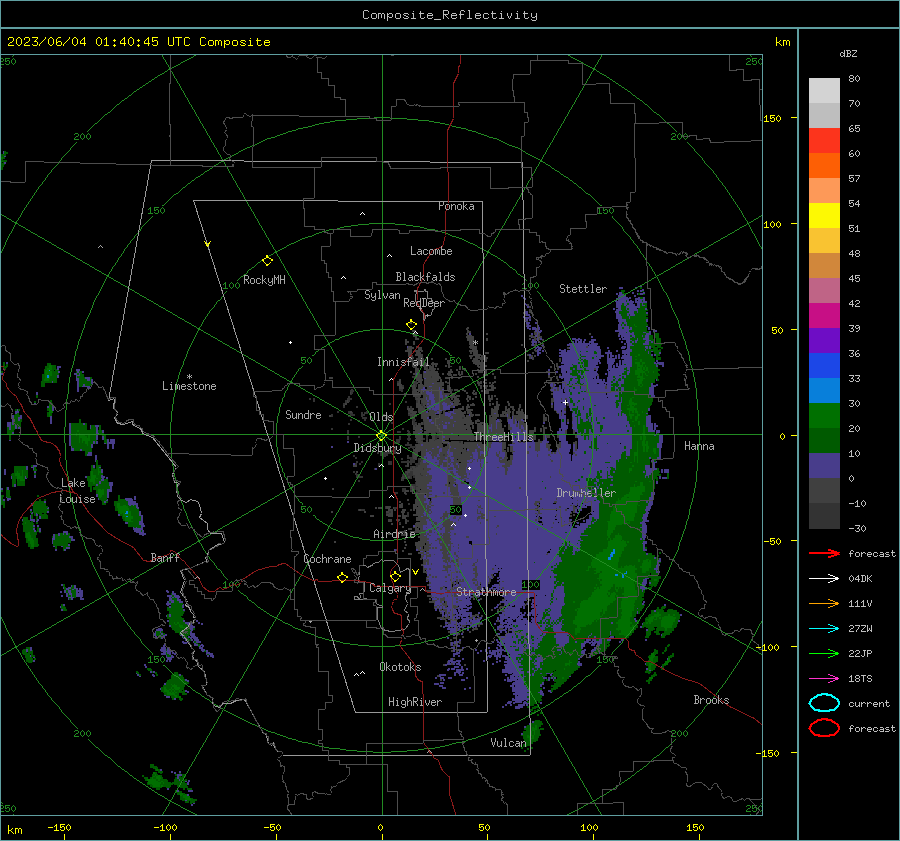Screen dimensions: 900x841
Task: Select the blue 36 dBZ color swatch
Action: coord(824,366)
